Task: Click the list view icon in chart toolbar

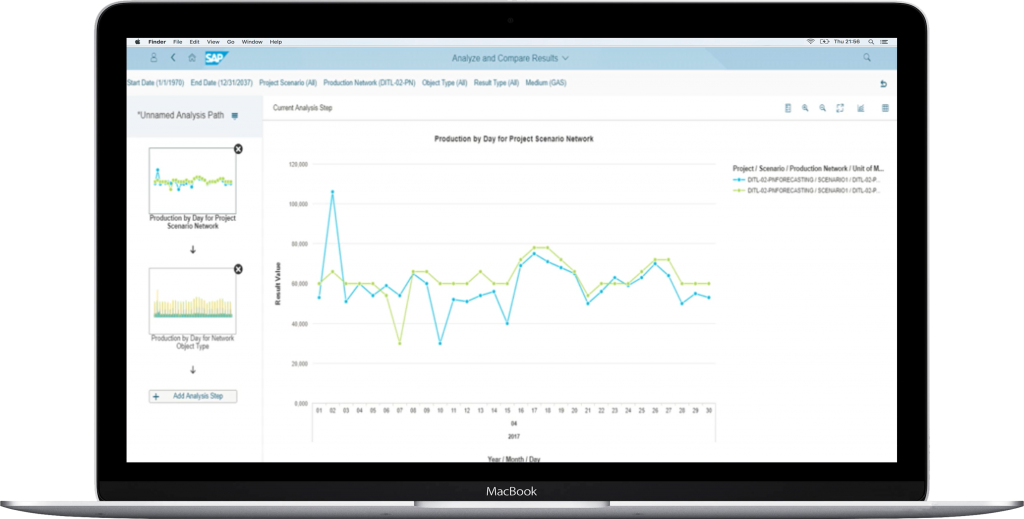Action: 787,108
